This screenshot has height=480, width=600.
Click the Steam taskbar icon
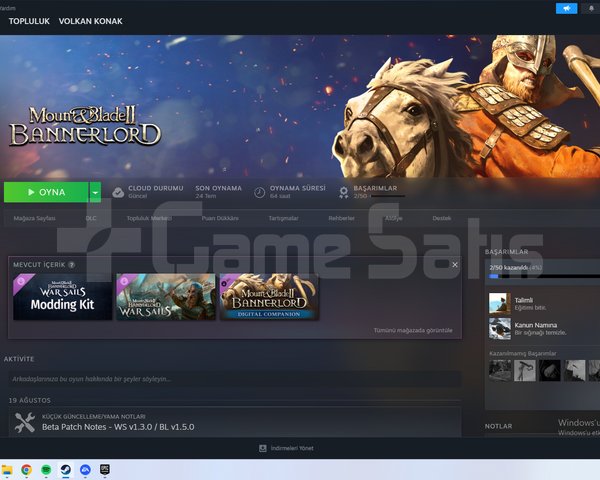(x=65, y=470)
